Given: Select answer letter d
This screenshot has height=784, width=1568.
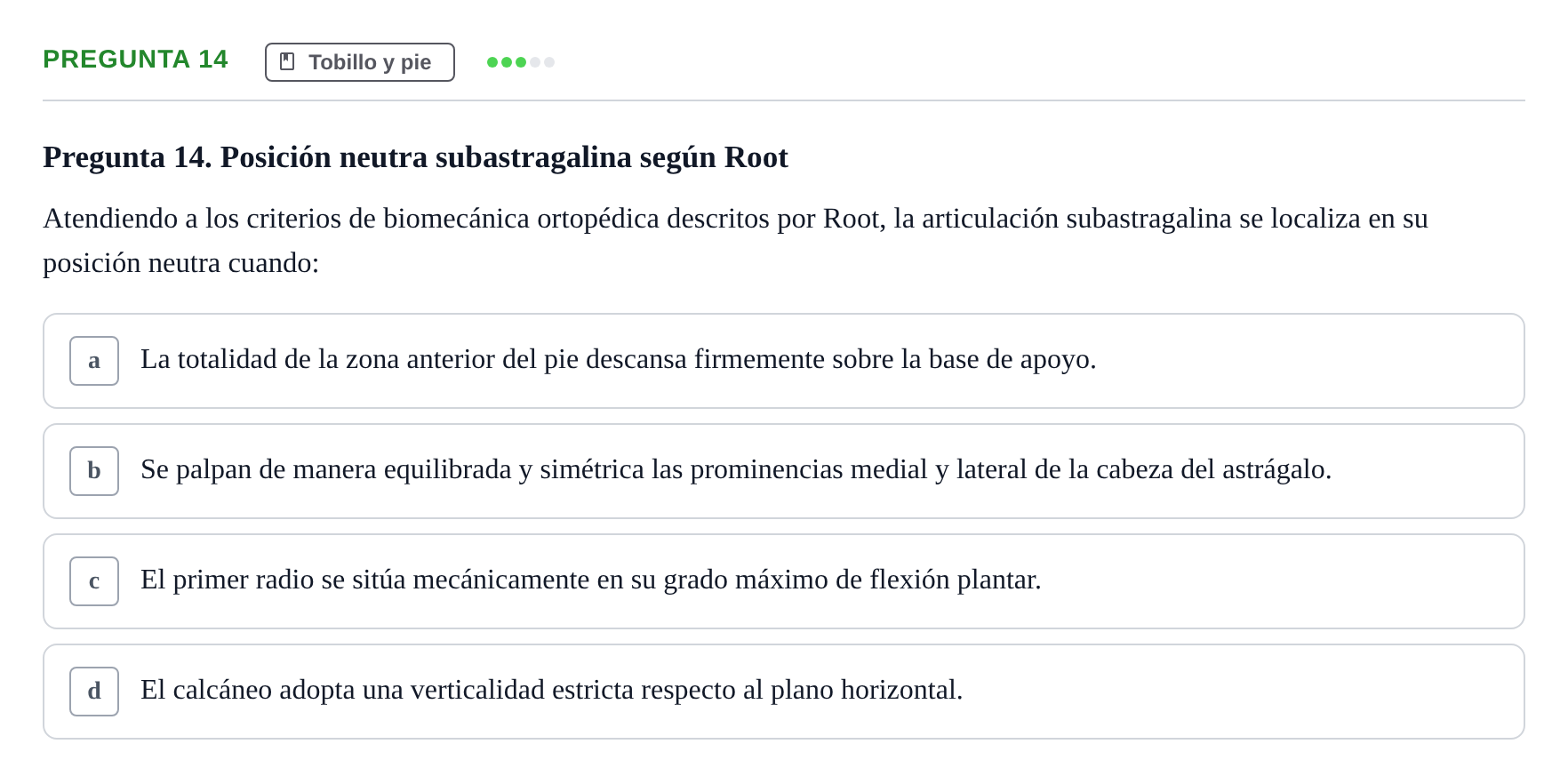Looking at the screenshot, I should [x=94, y=692].
